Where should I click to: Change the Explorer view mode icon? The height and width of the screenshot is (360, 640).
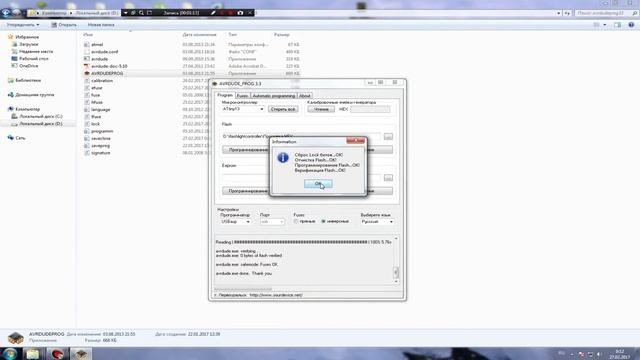coord(597,25)
